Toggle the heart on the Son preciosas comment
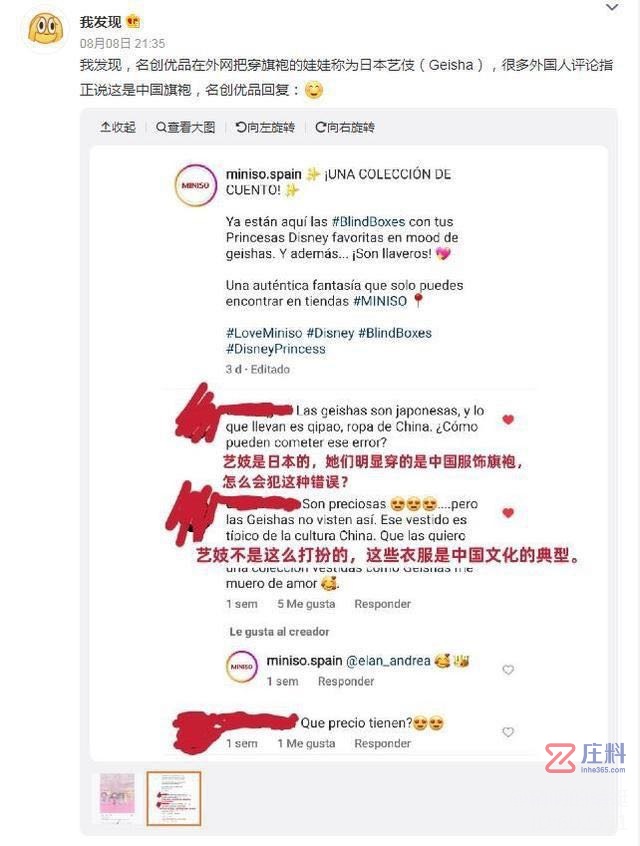640x846 pixels. (508, 513)
